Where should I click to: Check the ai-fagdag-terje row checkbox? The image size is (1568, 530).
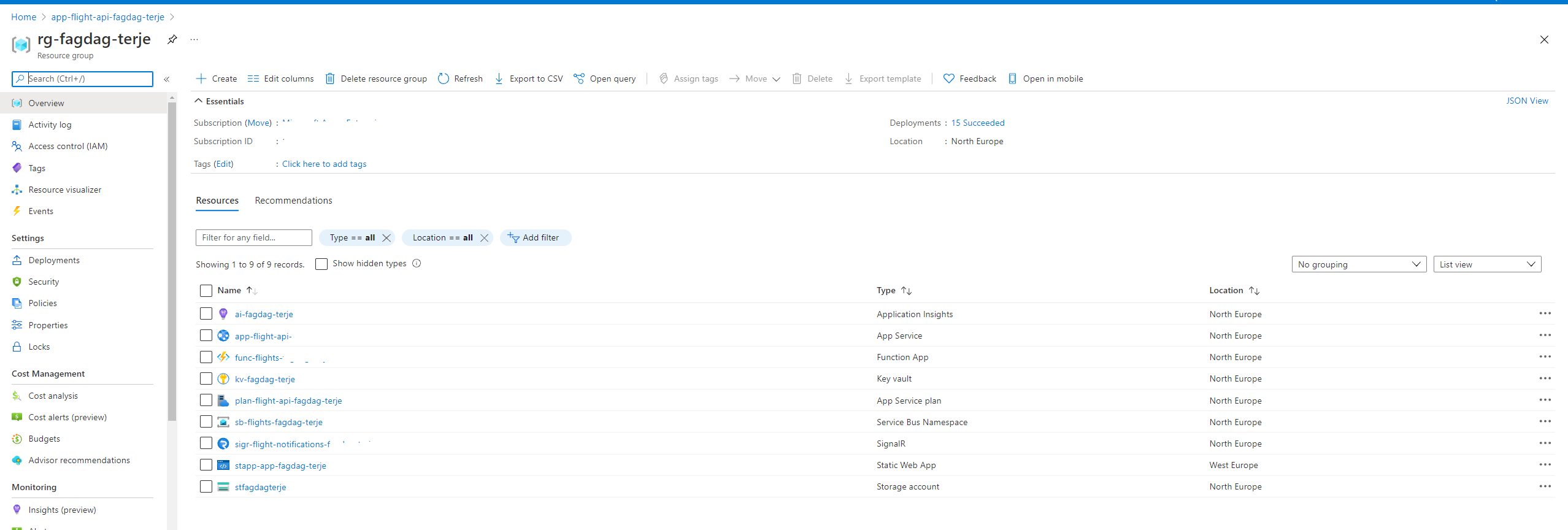[206, 313]
